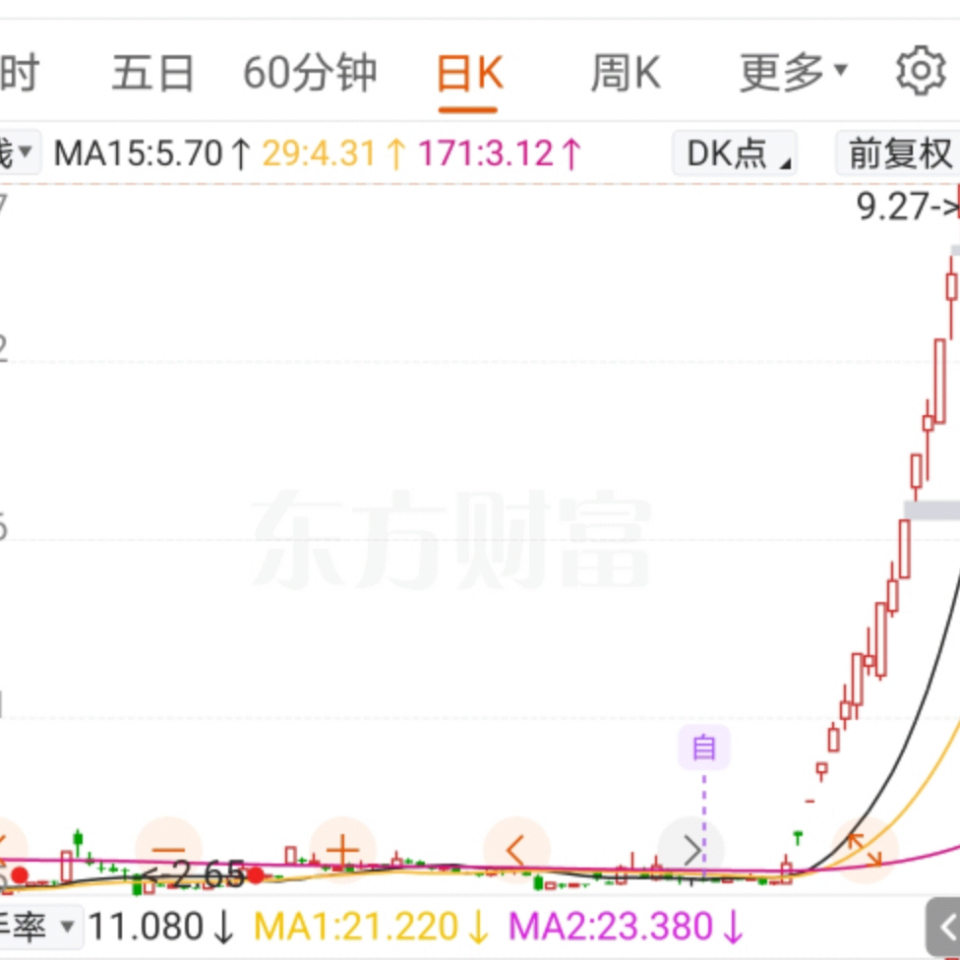Open chart settings gear icon
Viewport: 960px width, 960px height.
tap(920, 71)
